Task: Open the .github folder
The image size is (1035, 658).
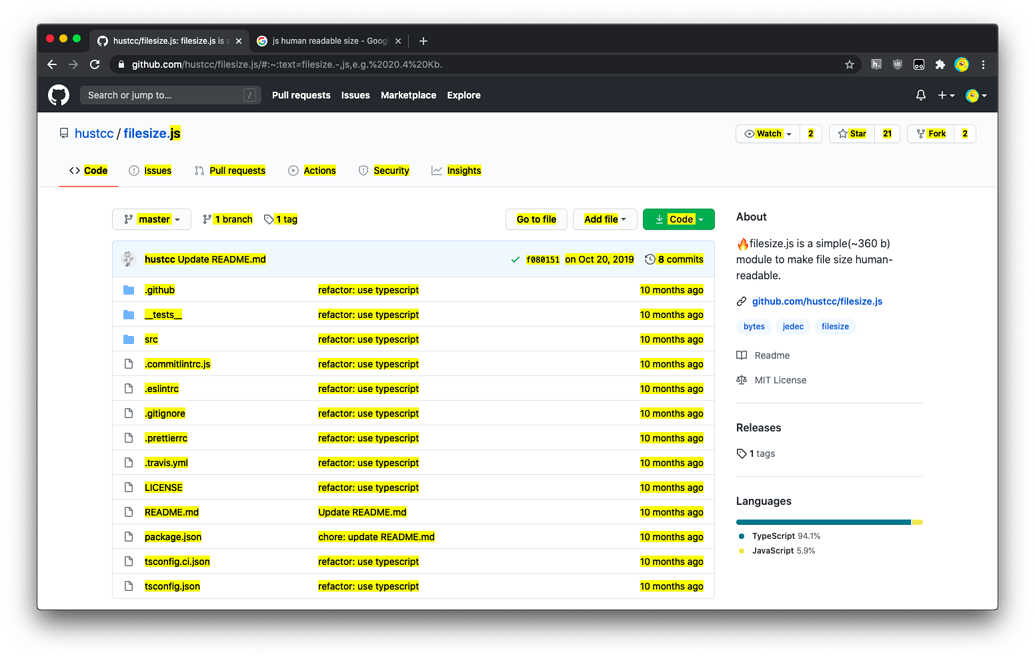Action: pyautogui.click(x=160, y=290)
